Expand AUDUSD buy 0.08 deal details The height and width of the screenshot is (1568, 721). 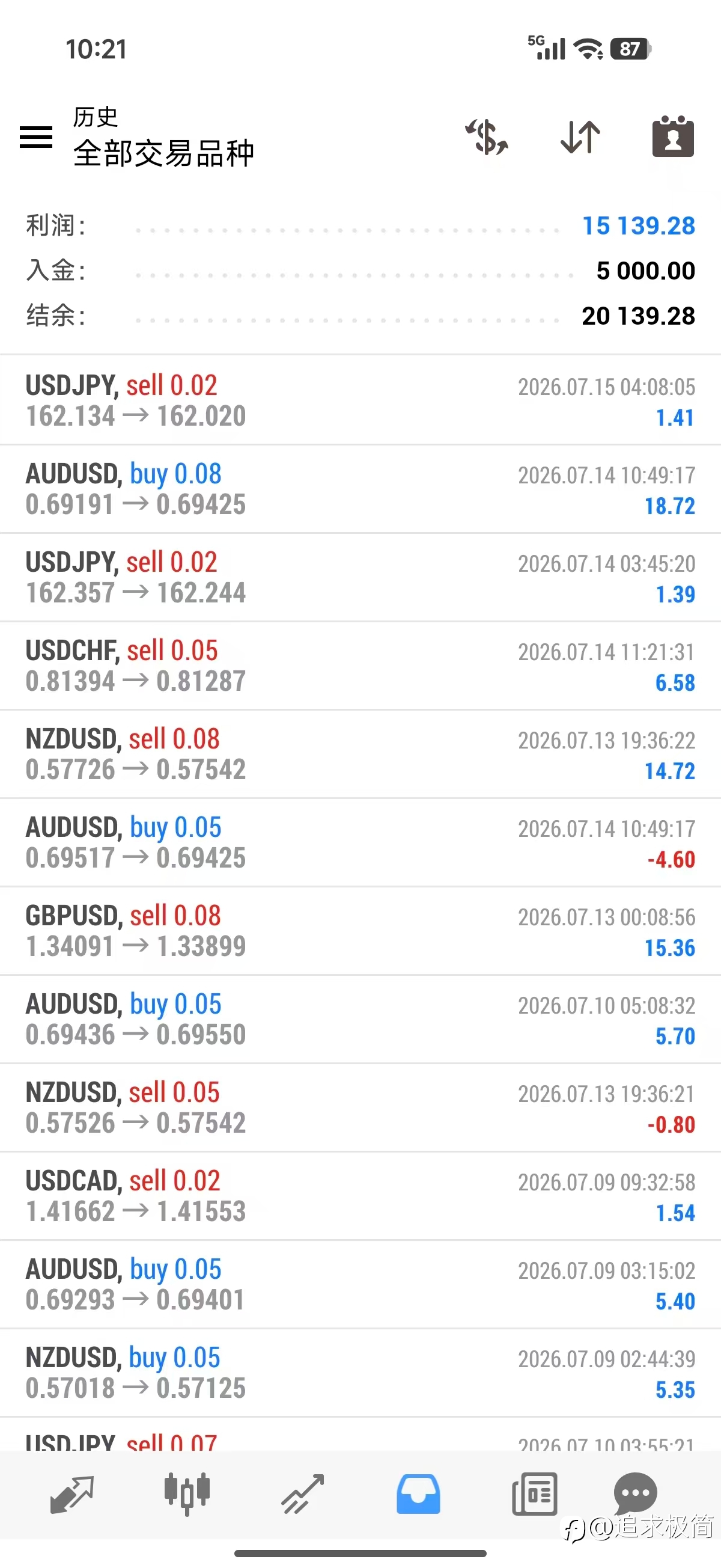coord(360,489)
